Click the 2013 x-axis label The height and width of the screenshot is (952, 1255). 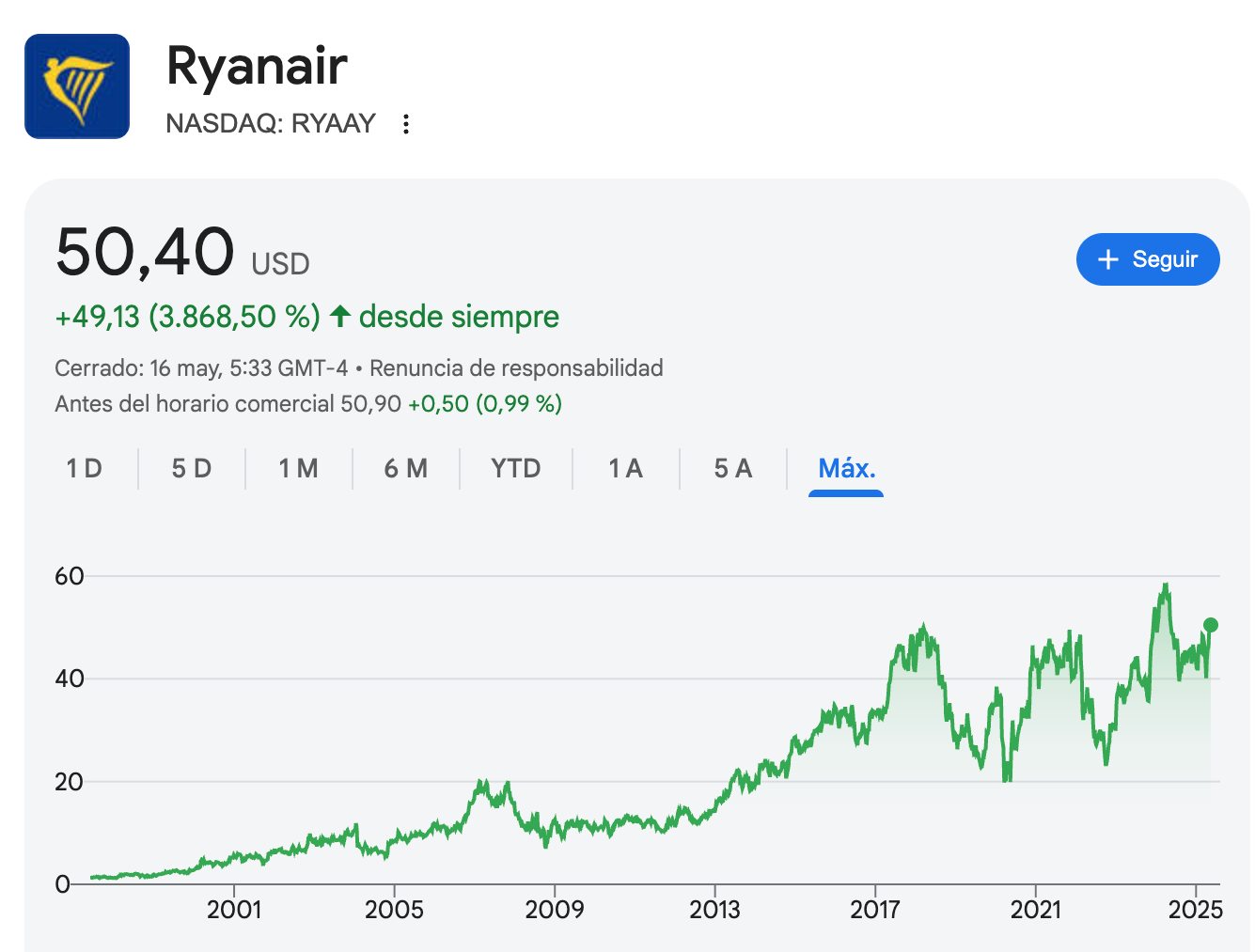pyautogui.click(x=714, y=910)
